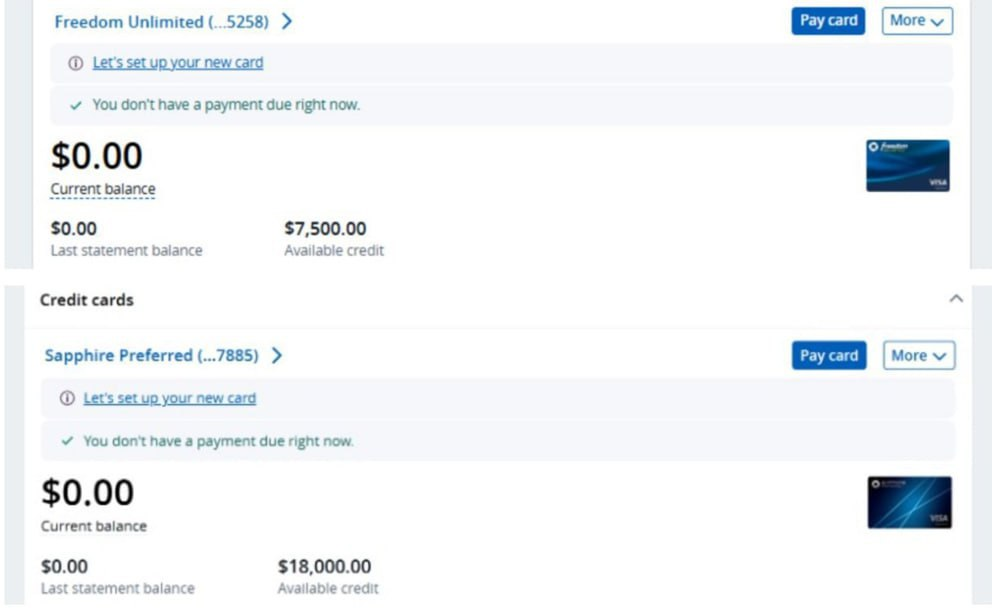Image resolution: width=992 pixels, height=611 pixels.
Task: Click the $18,000.00 available credit amount
Action: 324,567
